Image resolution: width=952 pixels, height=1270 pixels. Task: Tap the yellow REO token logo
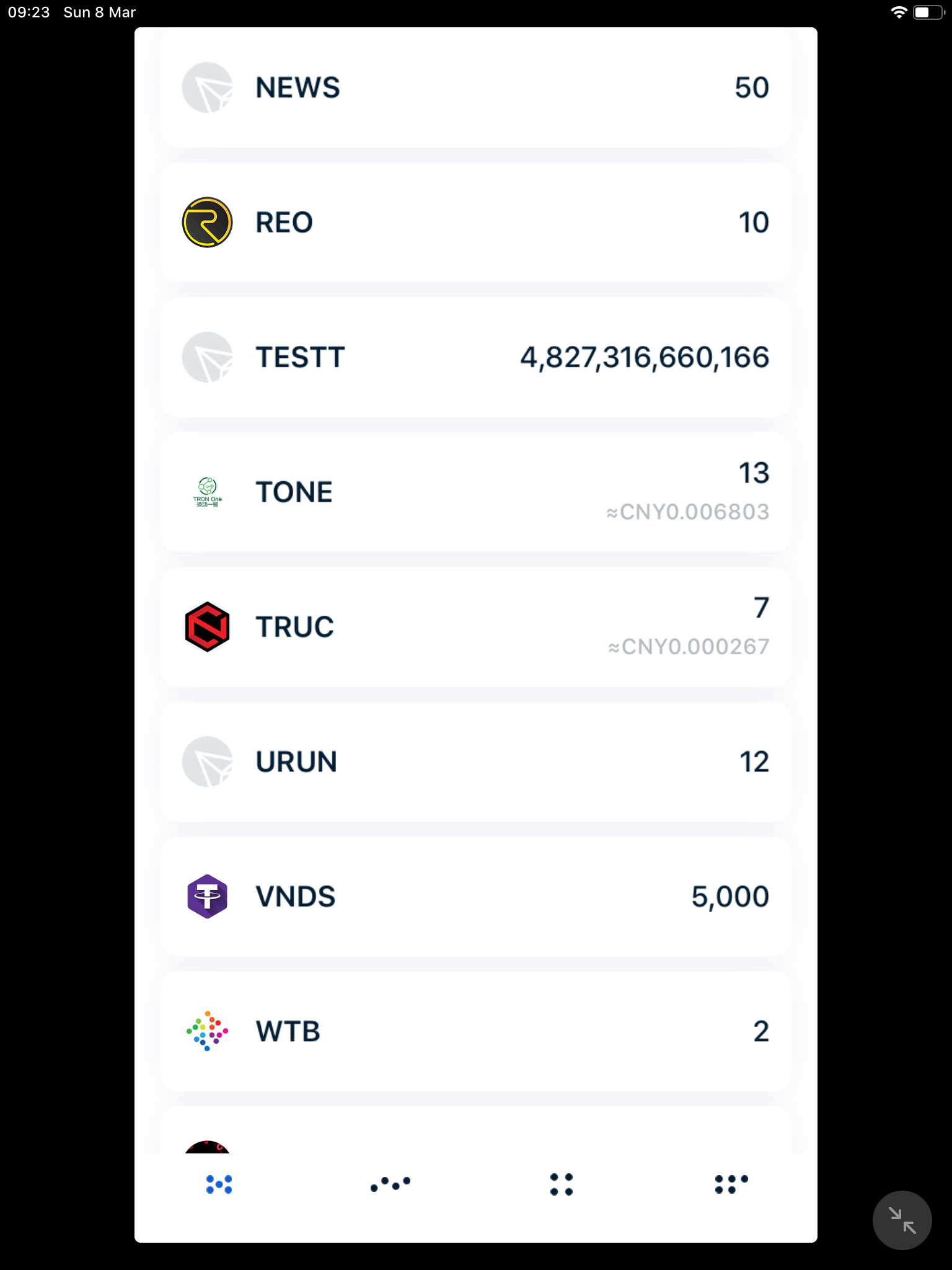[207, 222]
